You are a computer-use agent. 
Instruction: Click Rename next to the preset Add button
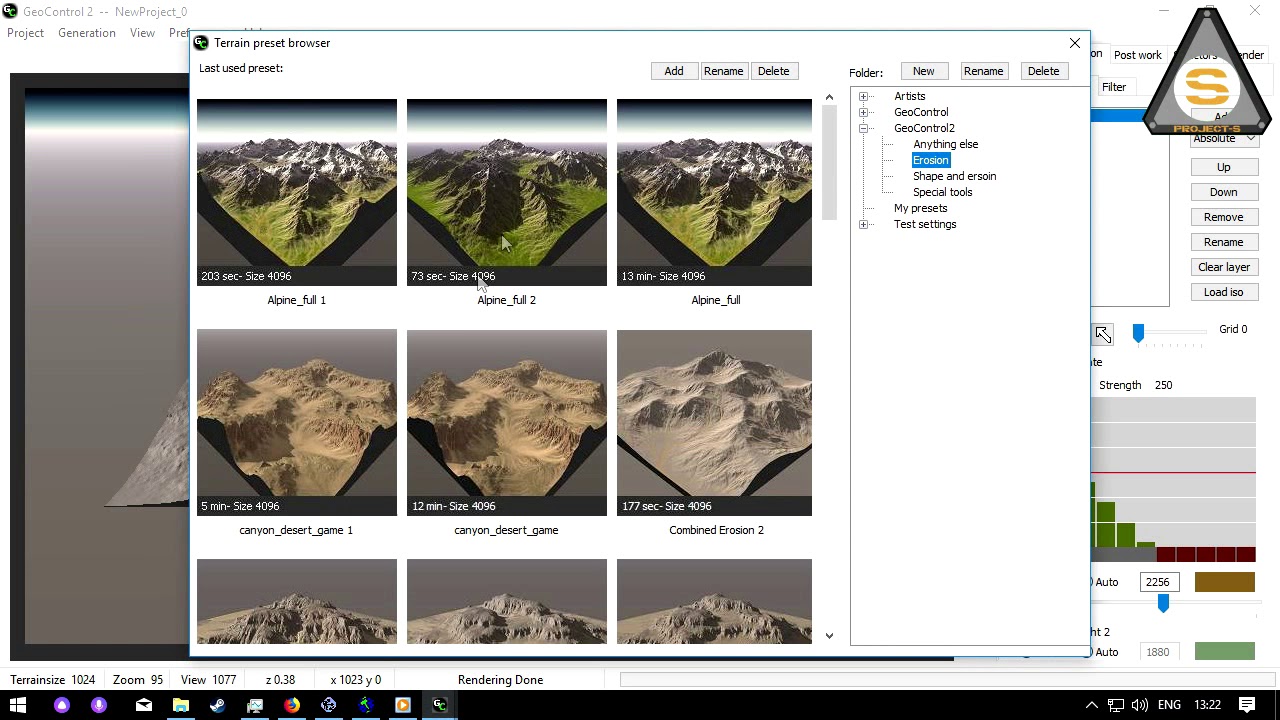point(723,71)
